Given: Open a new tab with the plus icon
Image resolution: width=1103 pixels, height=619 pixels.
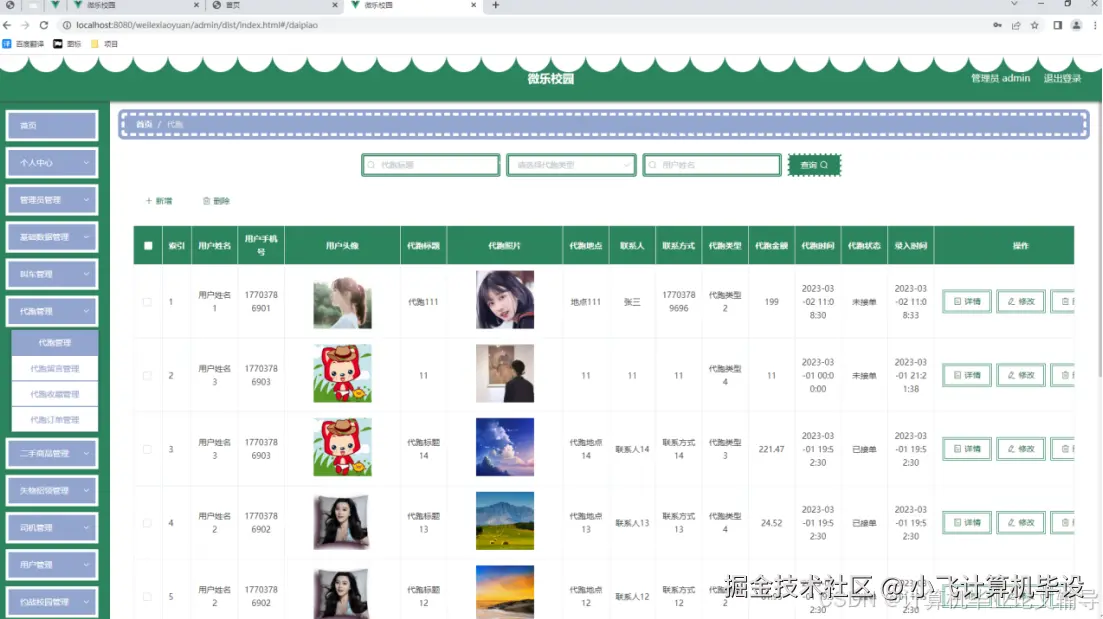Looking at the screenshot, I should pos(496,5).
